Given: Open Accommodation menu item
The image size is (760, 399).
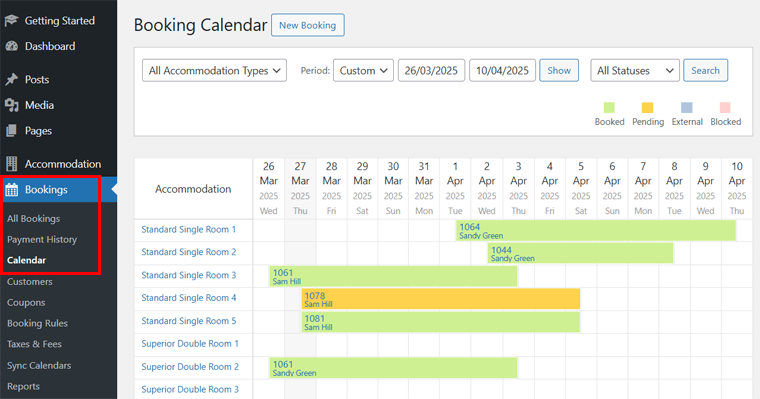Looking at the screenshot, I should coord(63,164).
